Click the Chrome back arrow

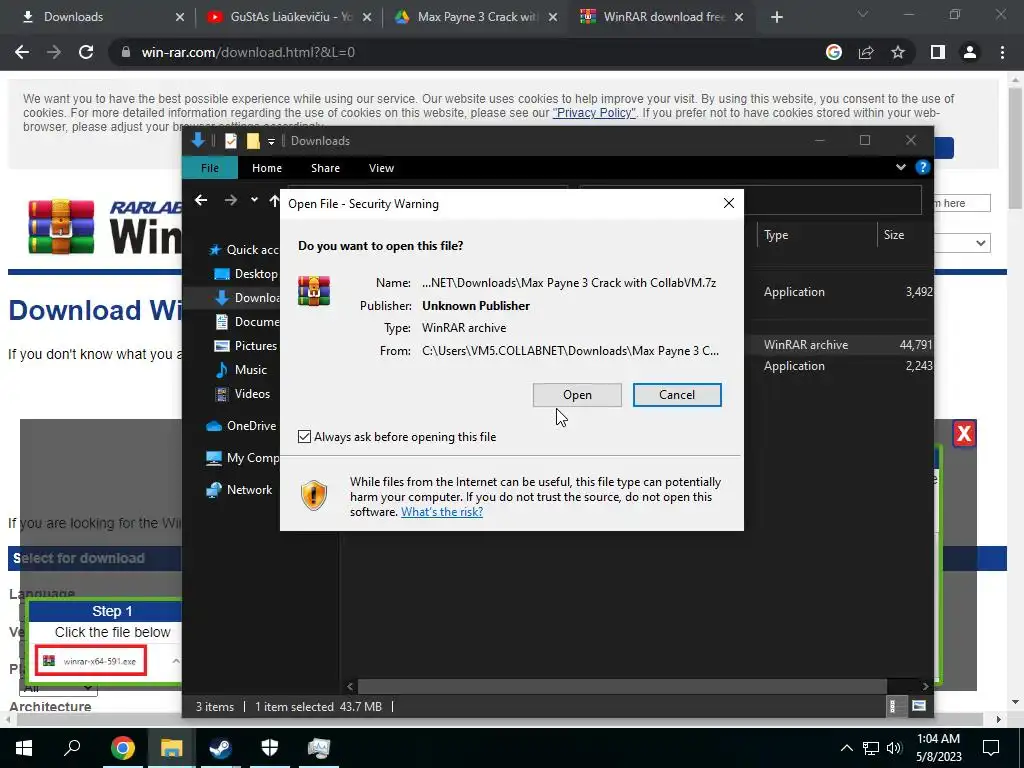[22, 52]
